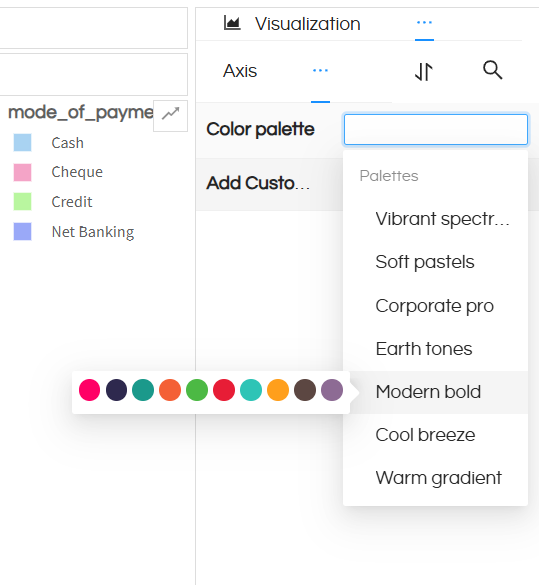
Task: Click the purple palette preview dot
Action: point(332,390)
